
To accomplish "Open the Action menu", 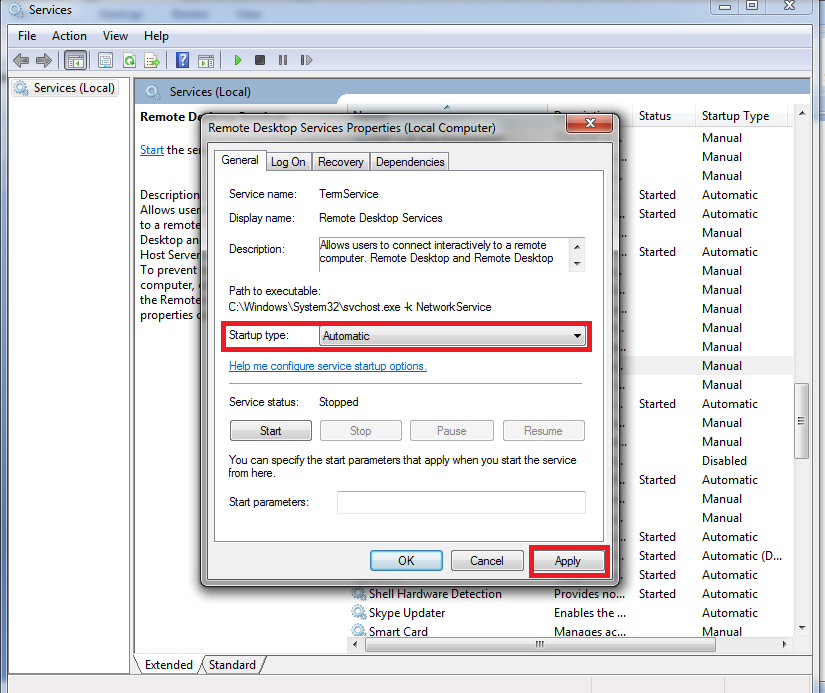I will point(69,36).
